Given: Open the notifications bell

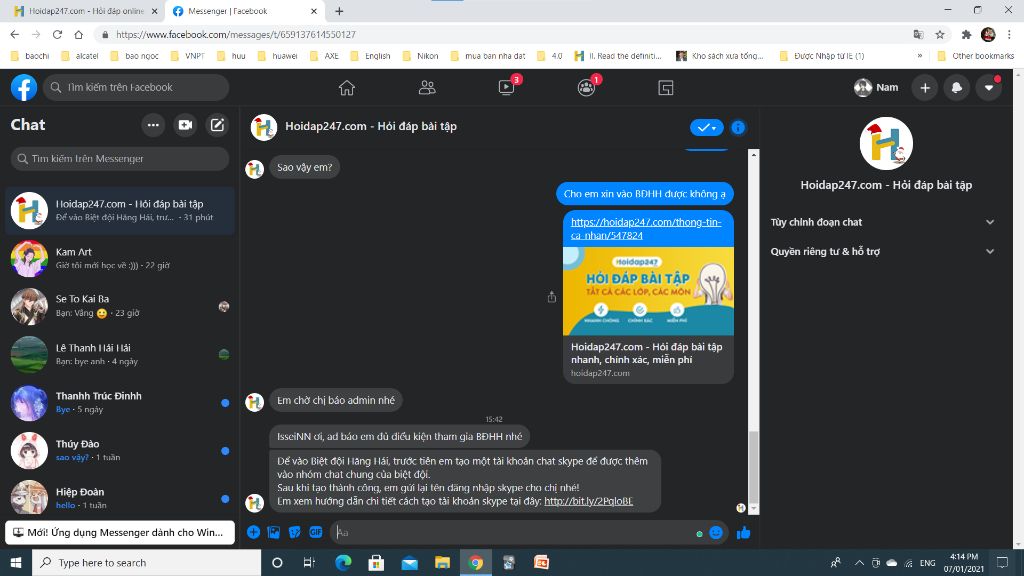Looking at the screenshot, I should tap(957, 88).
